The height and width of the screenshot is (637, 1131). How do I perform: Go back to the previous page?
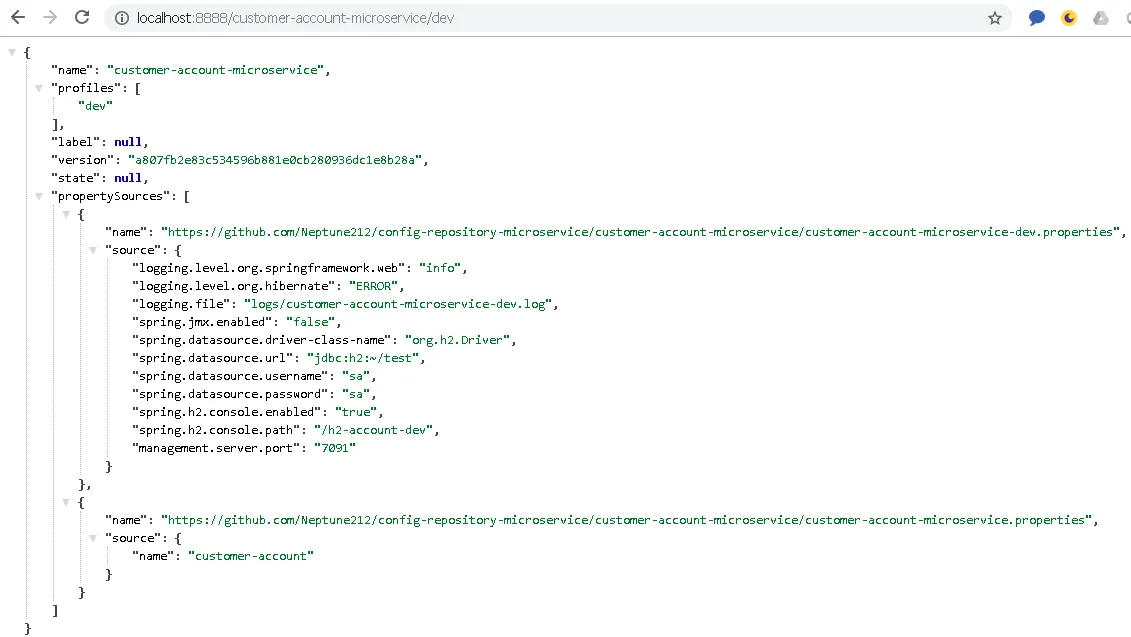click(18, 17)
